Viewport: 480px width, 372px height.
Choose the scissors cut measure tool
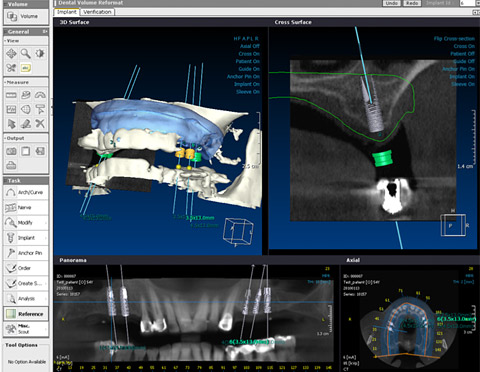pyautogui.click(x=40, y=124)
